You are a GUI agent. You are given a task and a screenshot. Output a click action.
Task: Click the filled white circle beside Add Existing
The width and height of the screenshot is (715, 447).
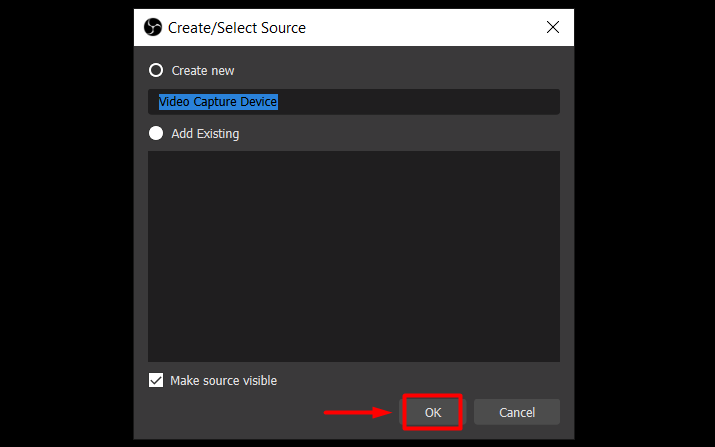tap(156, 133)
